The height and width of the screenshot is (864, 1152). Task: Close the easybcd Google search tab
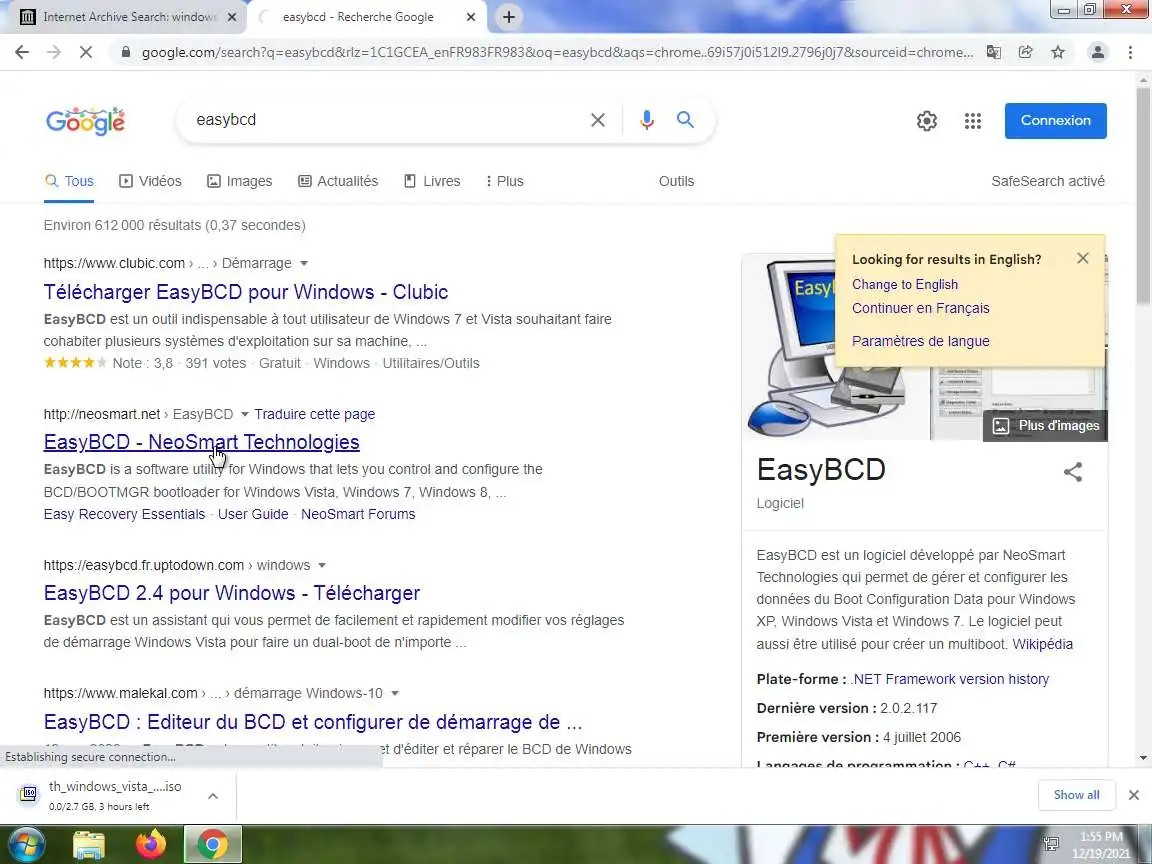pos(471,17)
